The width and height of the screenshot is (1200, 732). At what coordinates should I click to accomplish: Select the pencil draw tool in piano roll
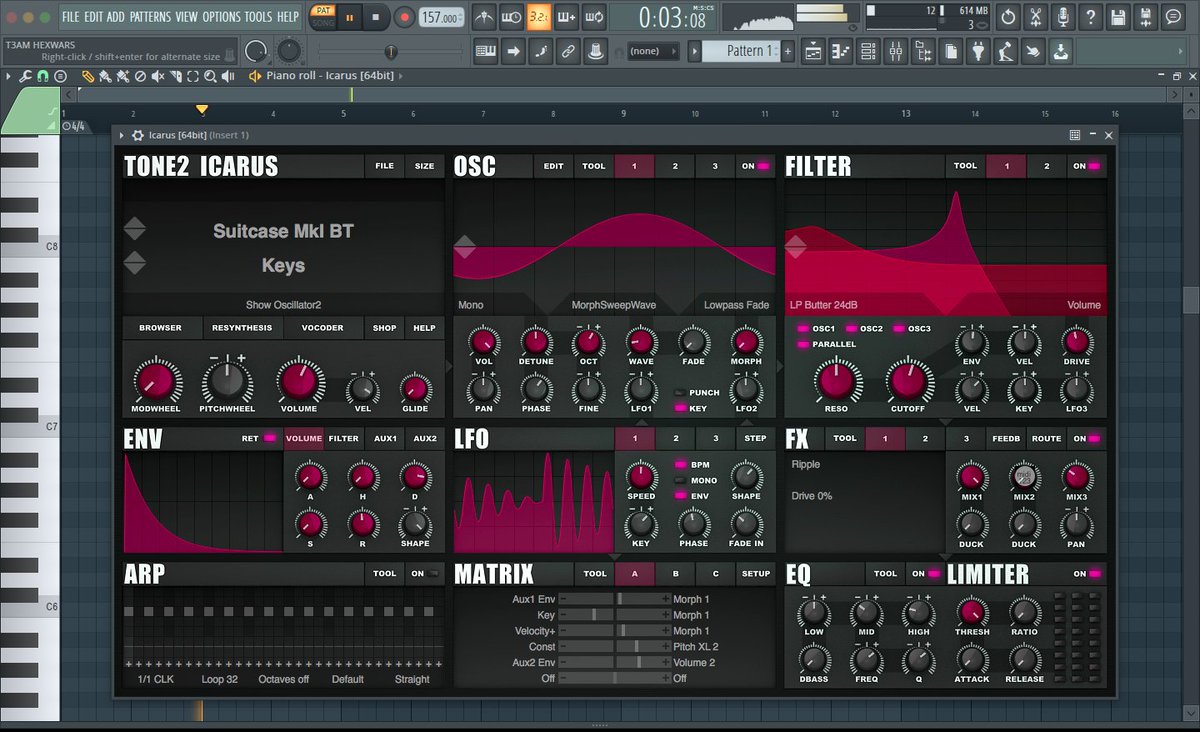(x=88, y=76)
